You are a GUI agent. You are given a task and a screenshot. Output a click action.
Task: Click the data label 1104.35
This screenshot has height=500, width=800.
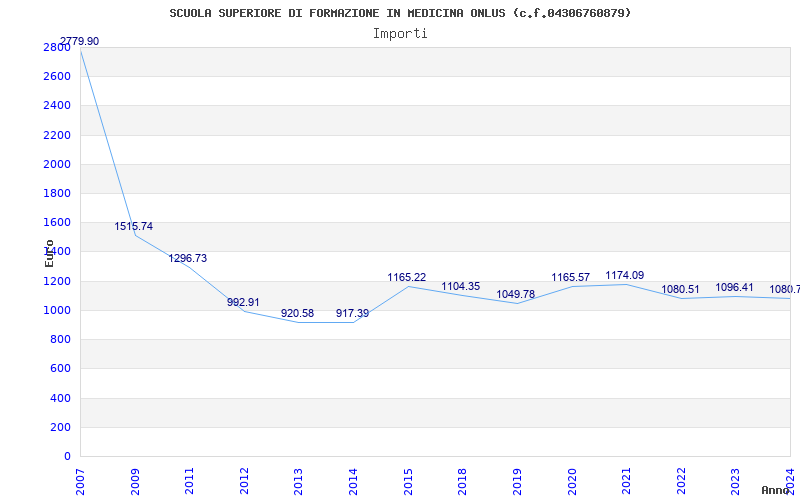tap(461, 286)
